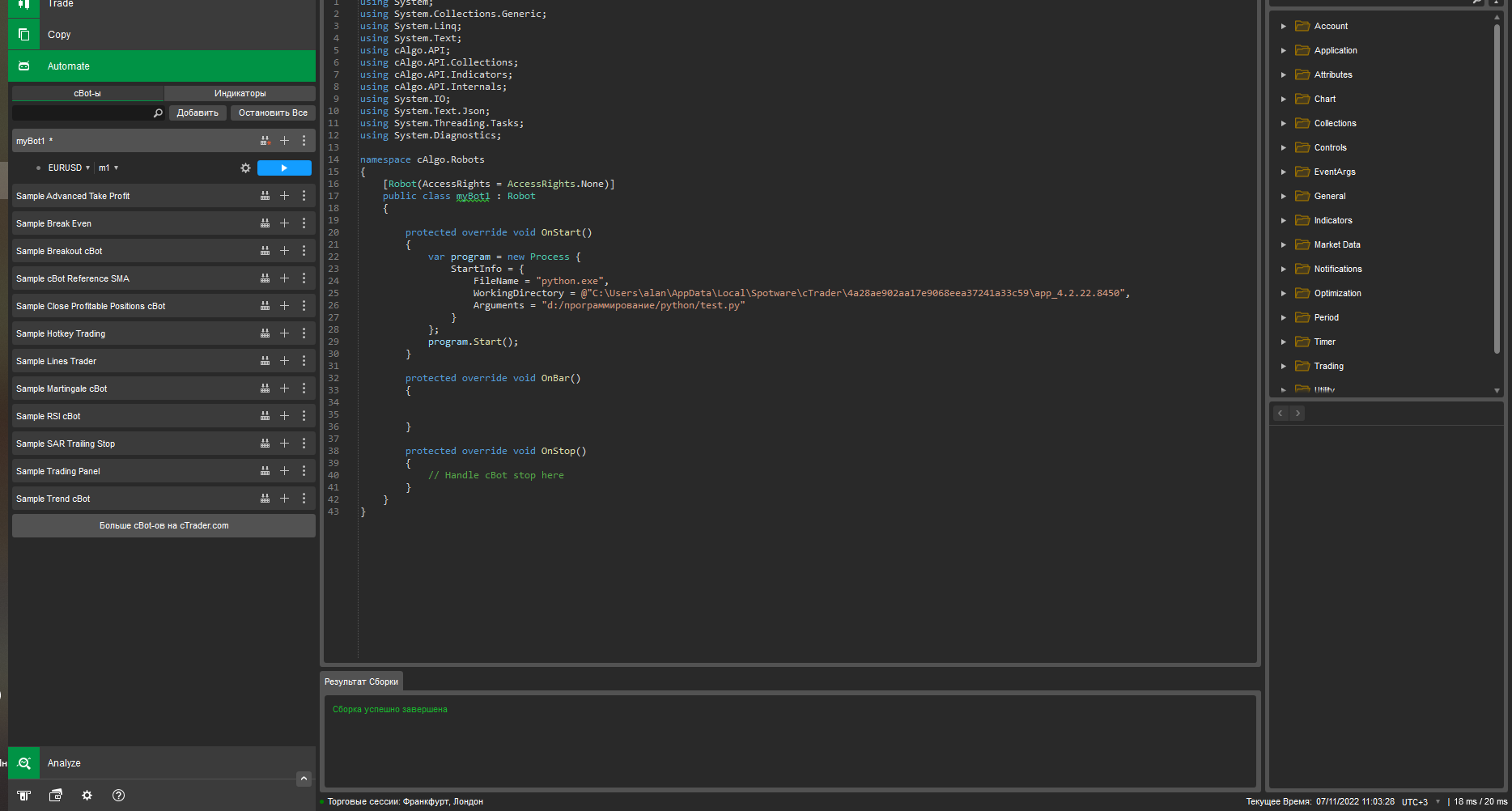
Task: Click the Copy sidebar icon
Action: point(23,35)
